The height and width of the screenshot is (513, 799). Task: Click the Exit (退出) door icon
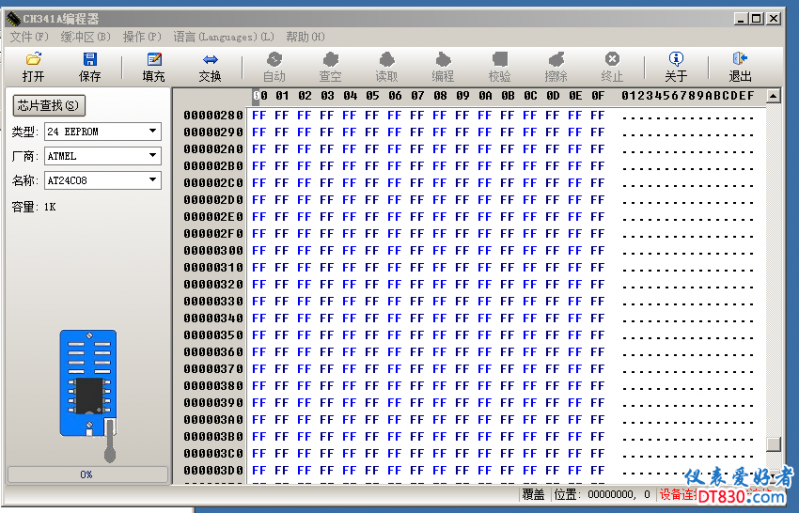(740, 60)
